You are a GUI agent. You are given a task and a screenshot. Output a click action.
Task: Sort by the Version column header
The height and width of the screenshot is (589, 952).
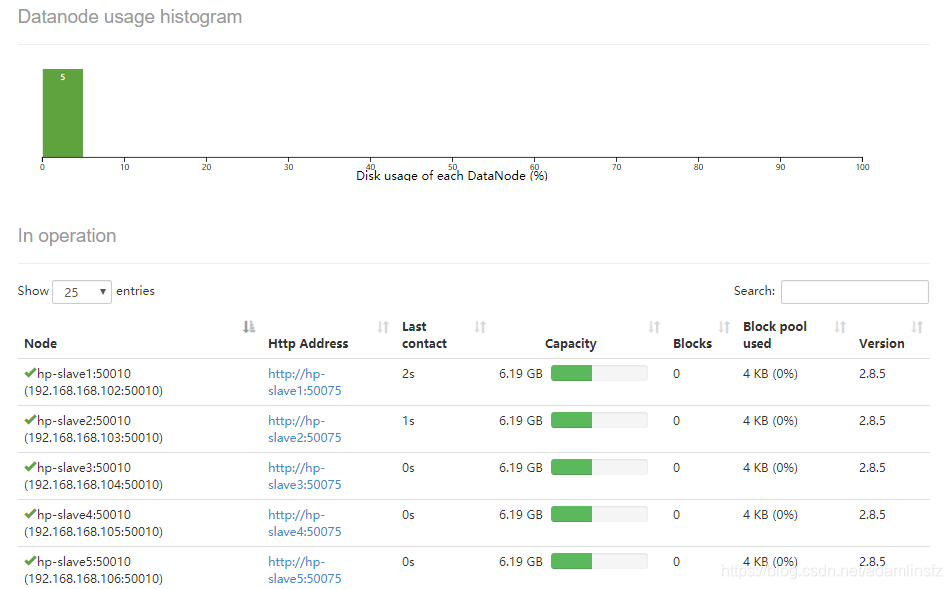coord(882,343)
